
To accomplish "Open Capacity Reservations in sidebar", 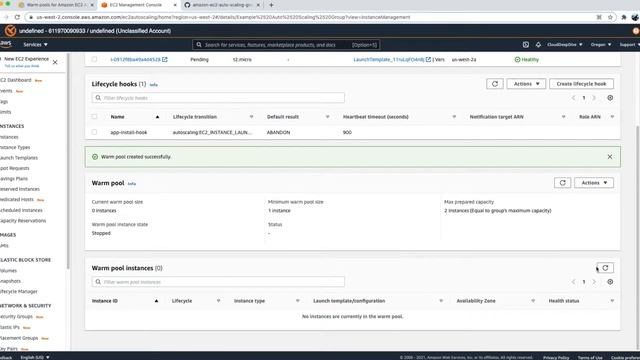I will [23, 221].
